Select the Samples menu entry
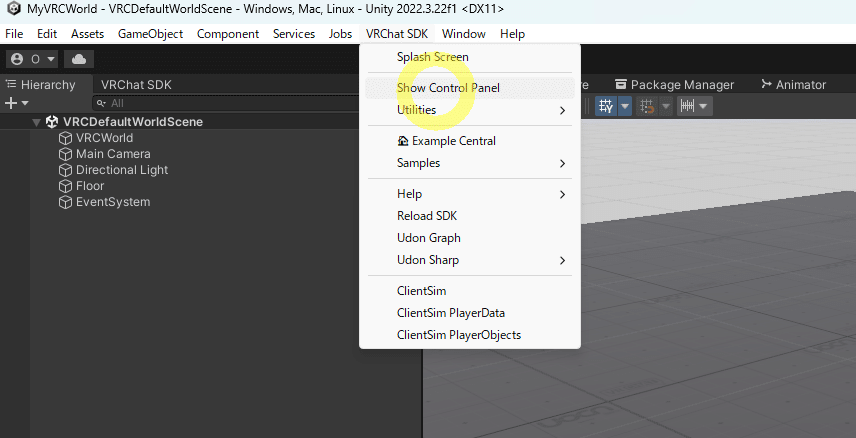 (469, 163)
